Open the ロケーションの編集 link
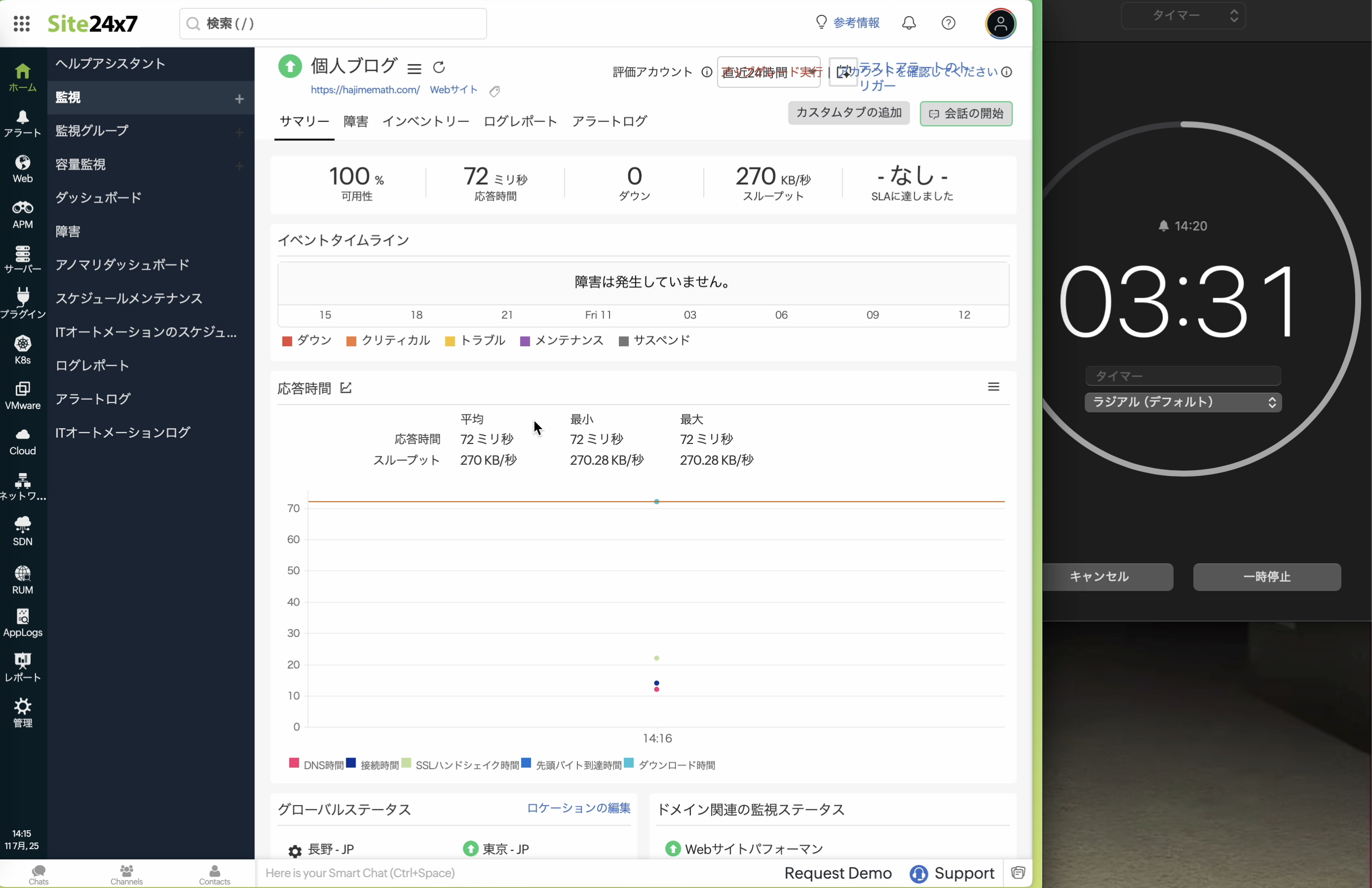 [578, 808]
